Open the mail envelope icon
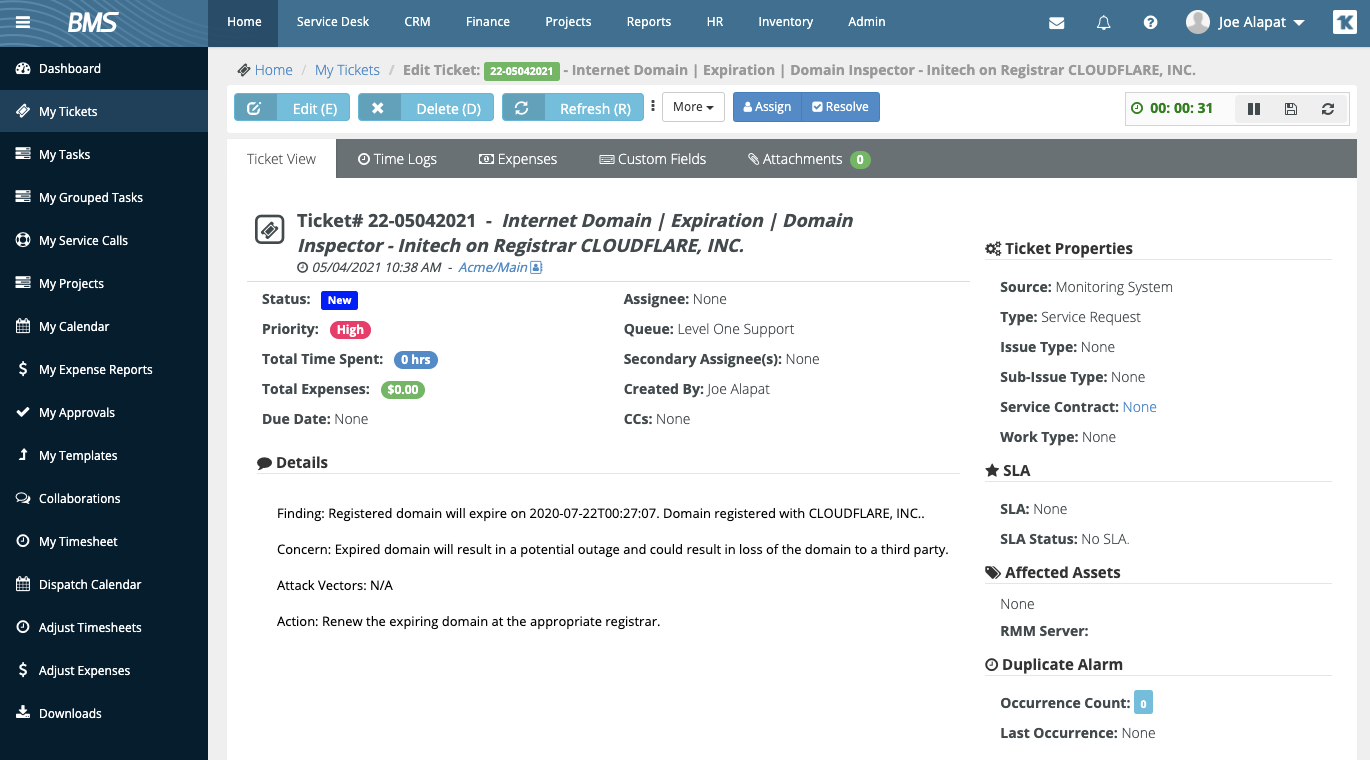This screenshot has height=760, width=1370. tap(1056, 22)
